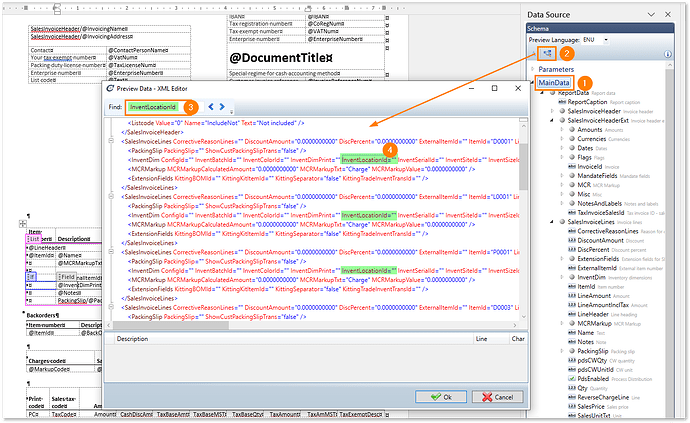This screenshot has height=423, width=690.
Task: Select the Dates tree item
Action: 585,148
